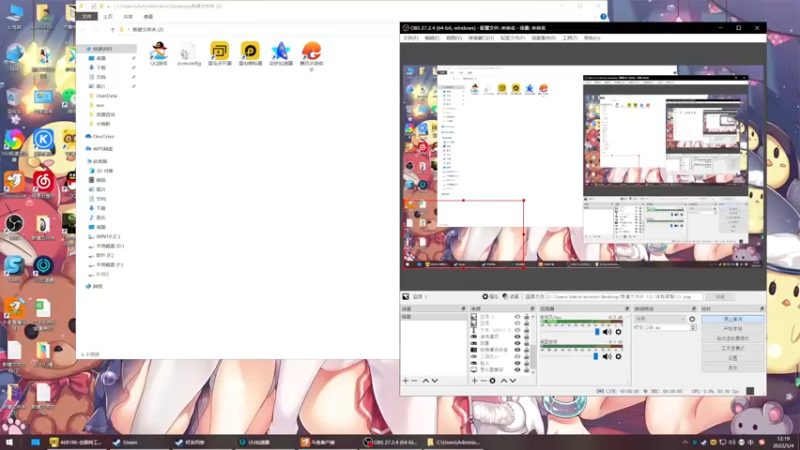Screen dimensions: 800x450
Task: Select the zcmconfig file in Explorer
Action: (x=189, y=54)
